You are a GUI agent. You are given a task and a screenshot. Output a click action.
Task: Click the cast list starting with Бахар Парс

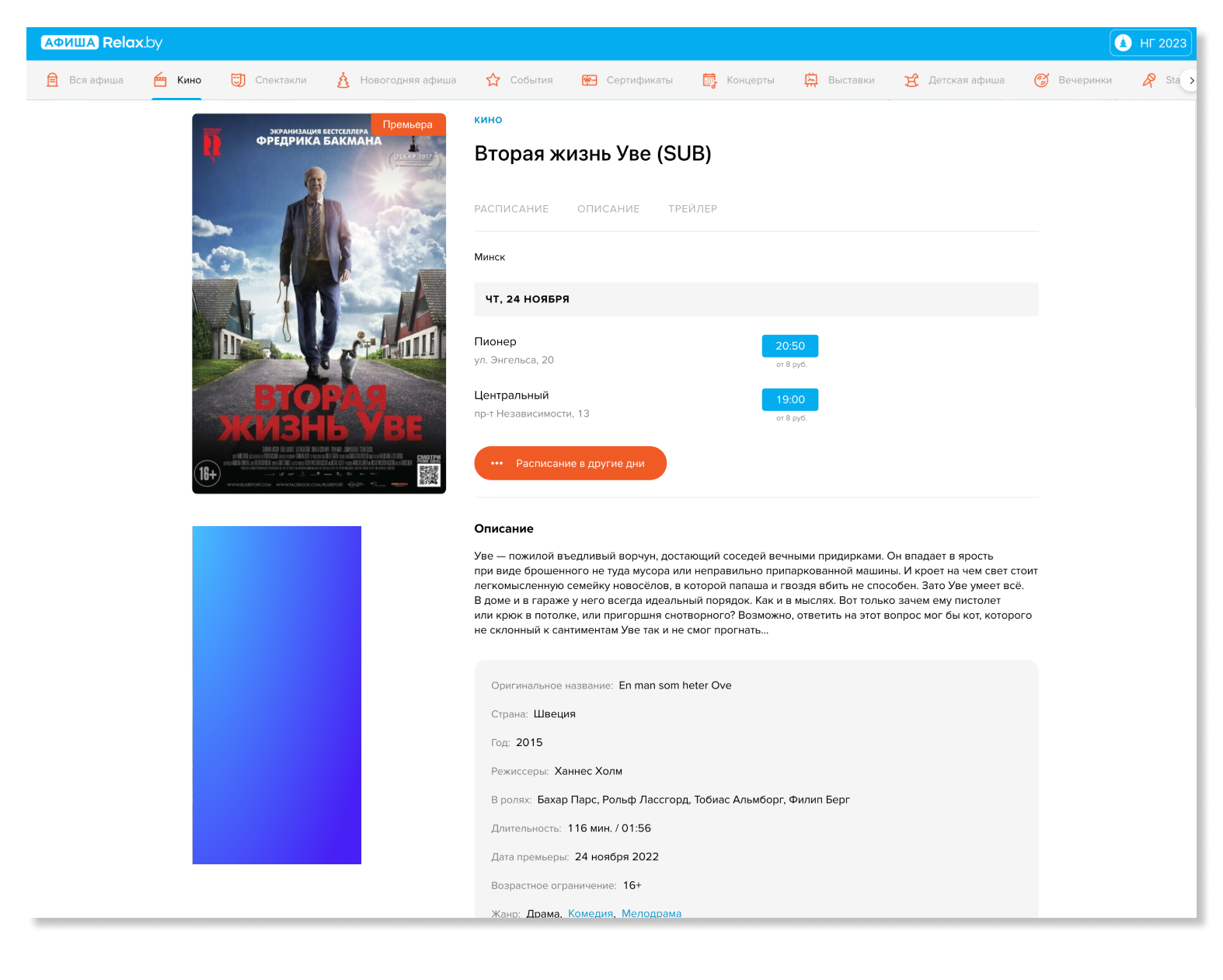tap(694, 800)
